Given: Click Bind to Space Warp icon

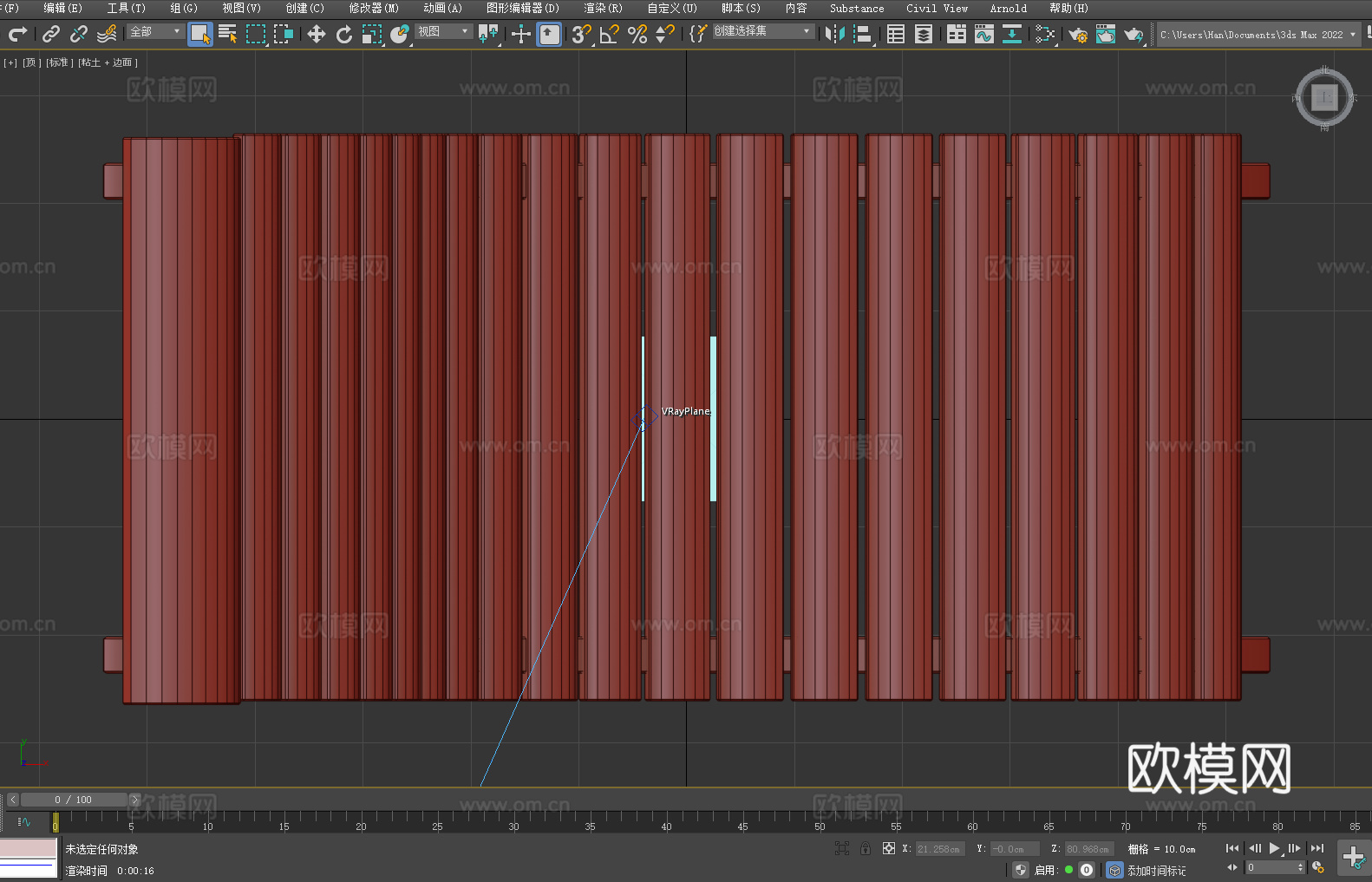Looking at the screenshot, I should coord(107,34).
